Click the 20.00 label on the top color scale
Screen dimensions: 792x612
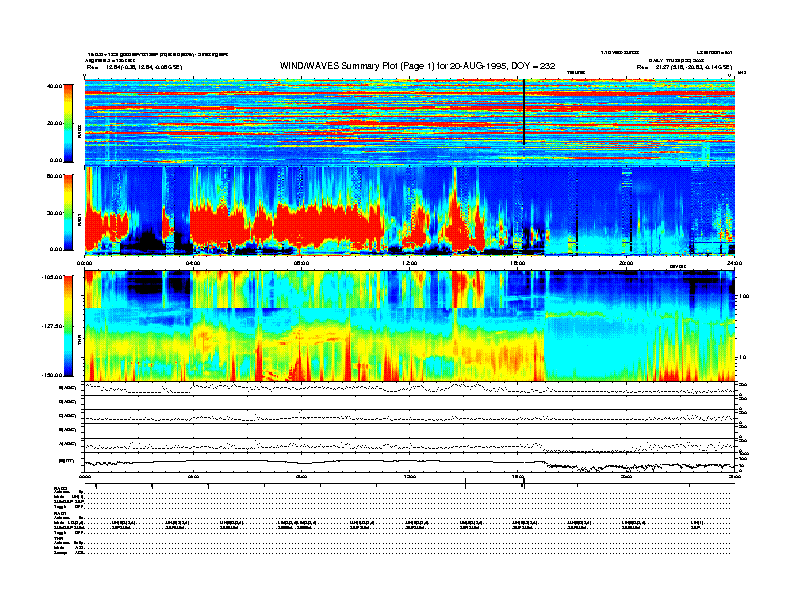[x=54, y=123]
